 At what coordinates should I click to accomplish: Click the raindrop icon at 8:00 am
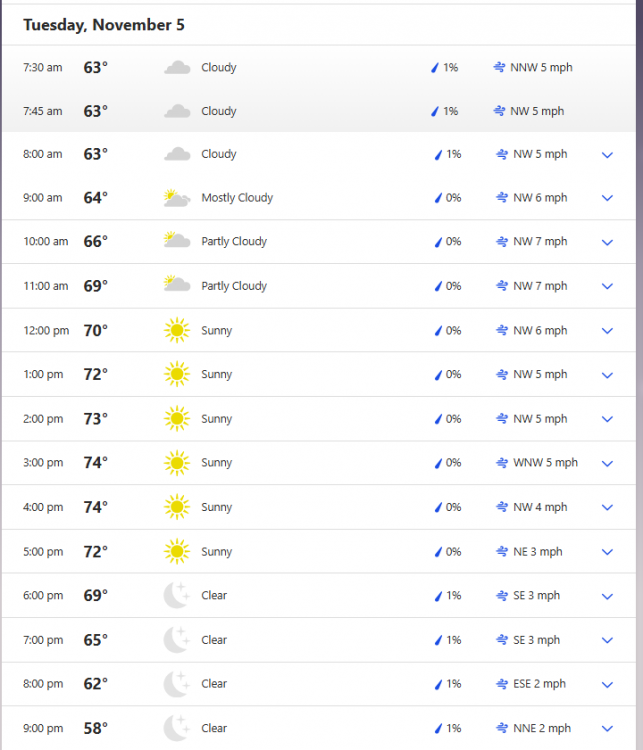[x=438, y=155]
